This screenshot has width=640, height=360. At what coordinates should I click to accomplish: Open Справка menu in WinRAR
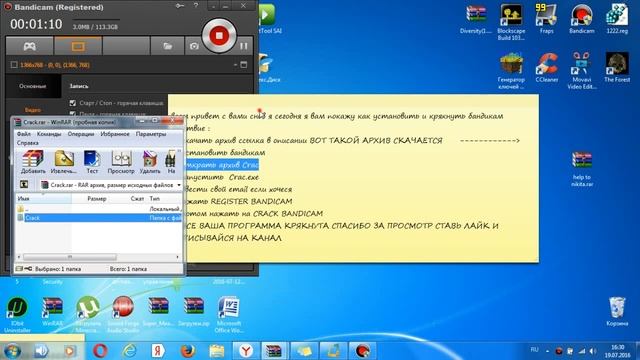pos(28,143)
